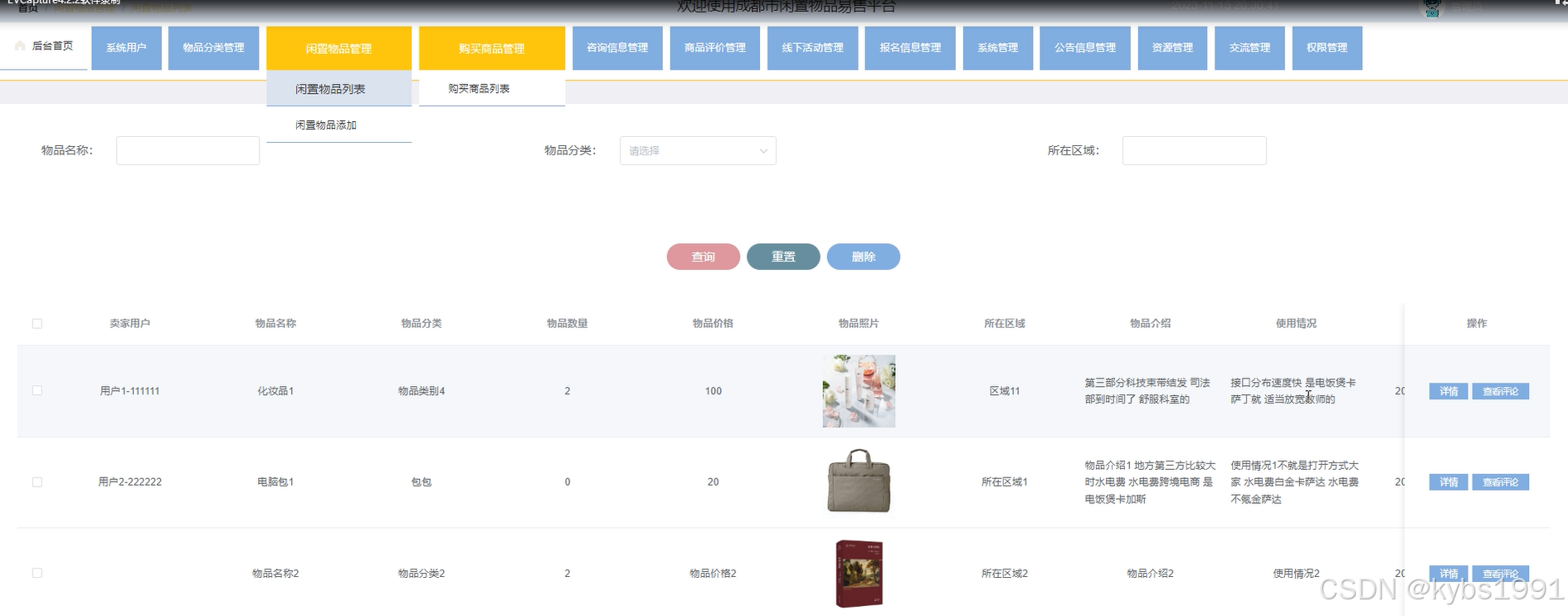Open the 物品分类 请选择 dropdown
The width and height of the screenshot is (1568, 616).
click(698, 150)
